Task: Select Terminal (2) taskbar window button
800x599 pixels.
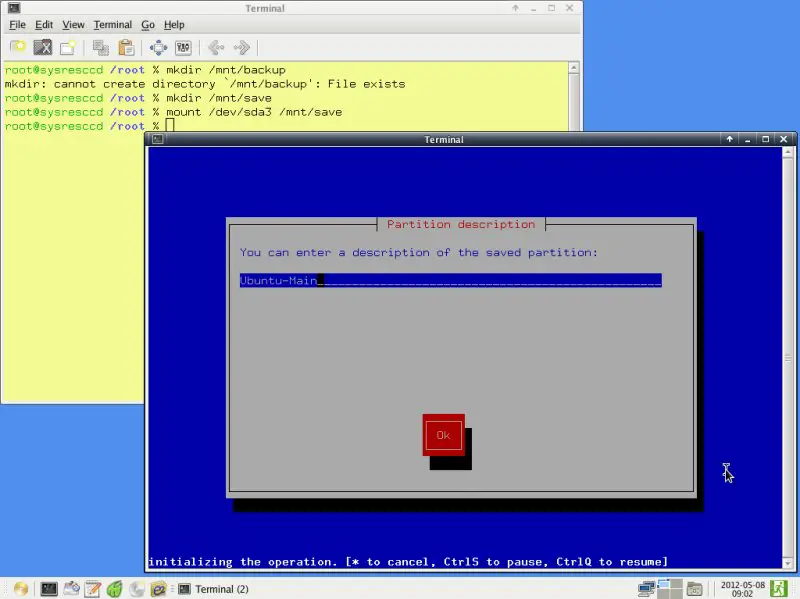Action: [214, 589]
